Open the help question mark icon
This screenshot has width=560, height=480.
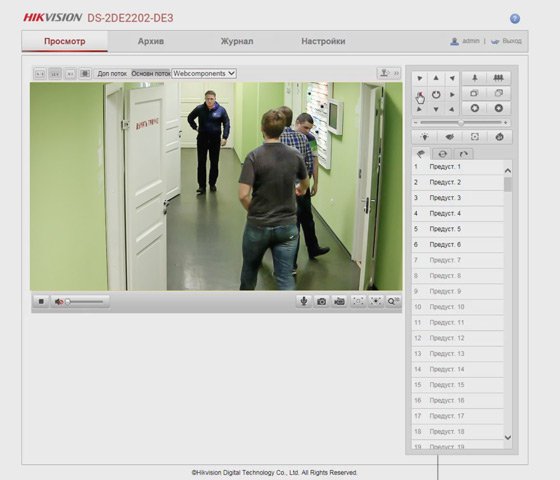[x=515, y=19]
